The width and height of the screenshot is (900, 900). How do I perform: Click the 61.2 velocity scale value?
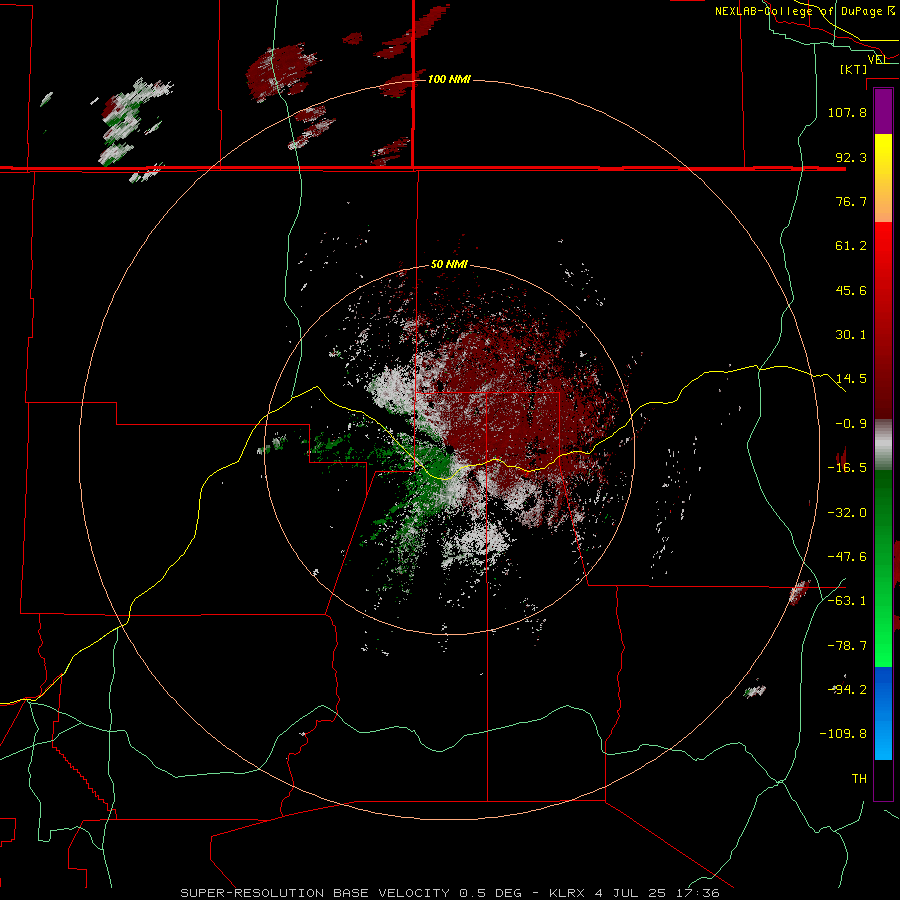pyautogui.click(x=851, y=246)
